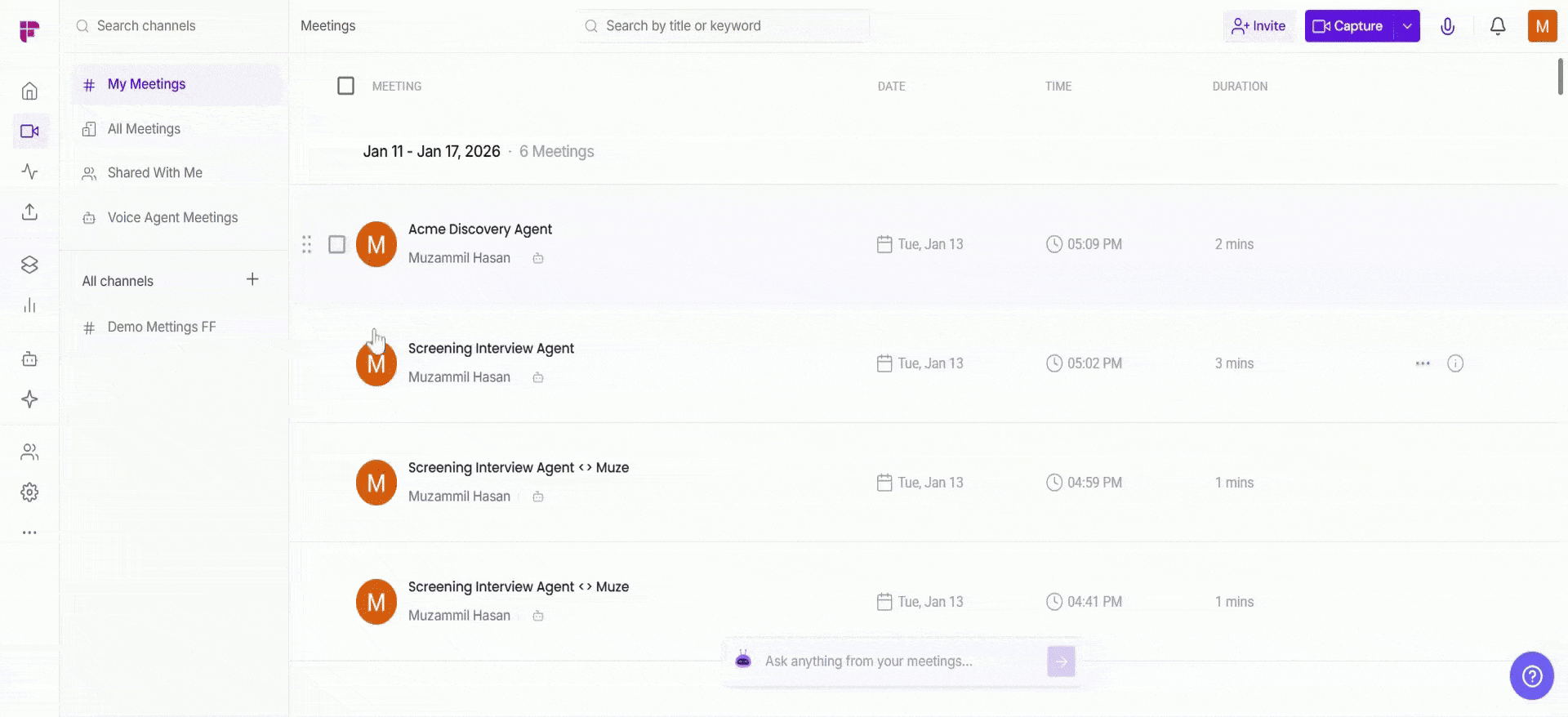Click the TIME column header
Image resolution: width=1568 pixels, height=717 pixels.
1058,87
